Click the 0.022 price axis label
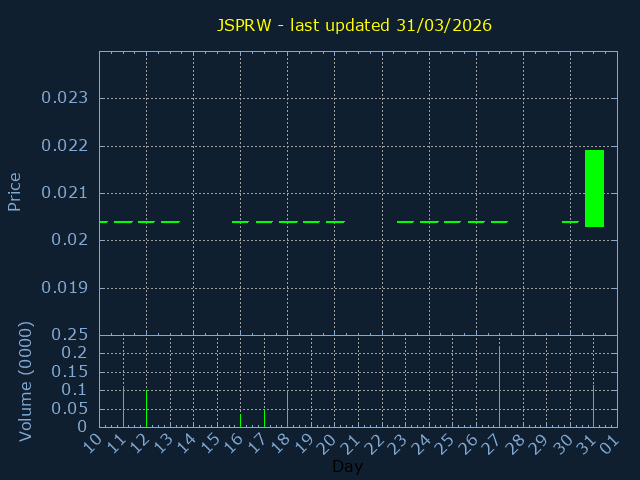 click(64, 146)
